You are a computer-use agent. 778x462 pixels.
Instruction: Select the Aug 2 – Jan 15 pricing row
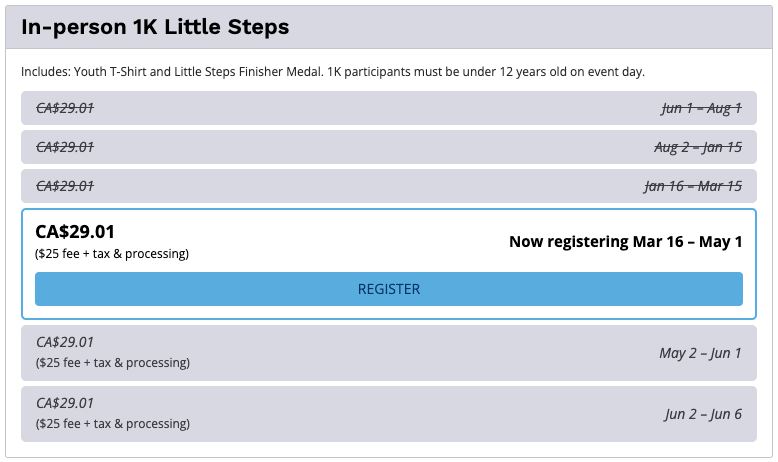[x=389, y=147]
